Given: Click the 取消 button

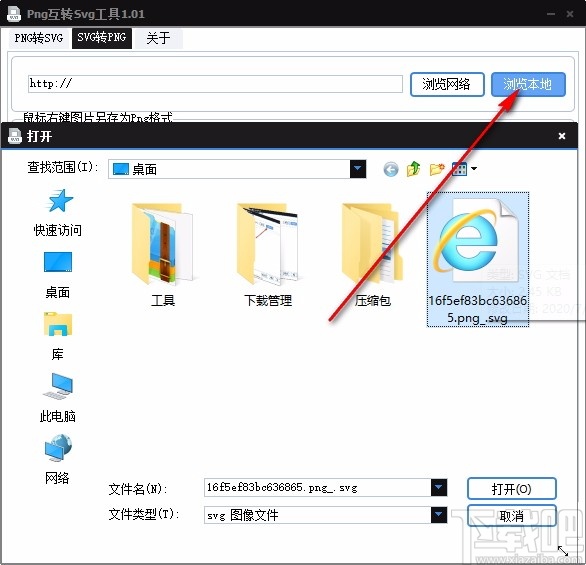Looking at the screenshot, I should click(512, 516).
